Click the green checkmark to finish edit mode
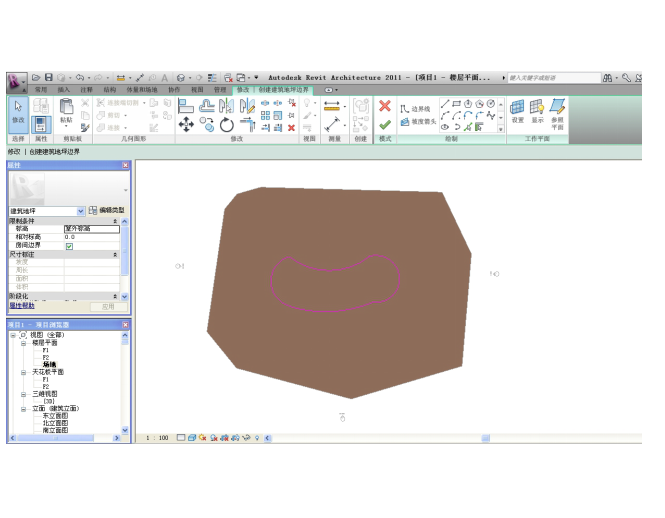 [384, 124]
